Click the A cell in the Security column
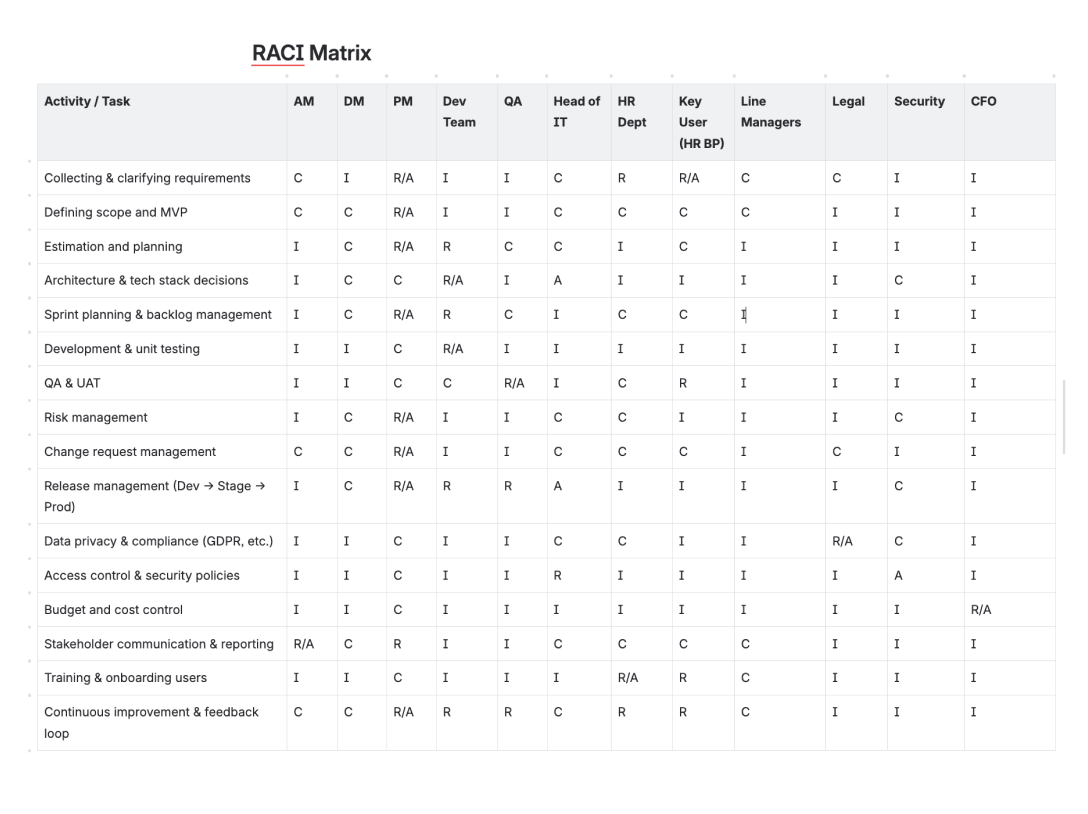 tap(898, 575)
